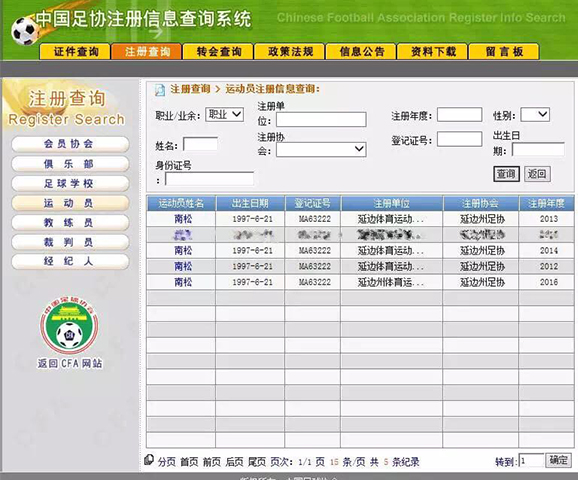Open 南松 in the 2012 row
The width and height of the screenshot is (578, 480).
point(183,266)
